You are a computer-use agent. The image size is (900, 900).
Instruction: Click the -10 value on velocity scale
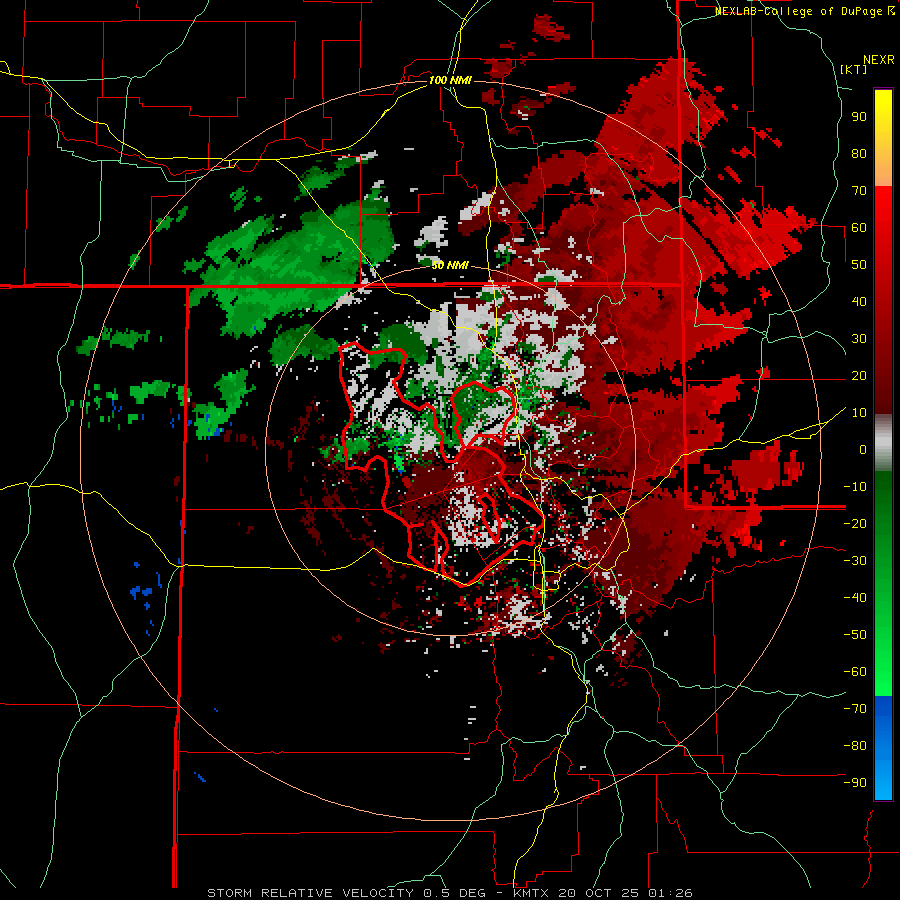[855, 487]
